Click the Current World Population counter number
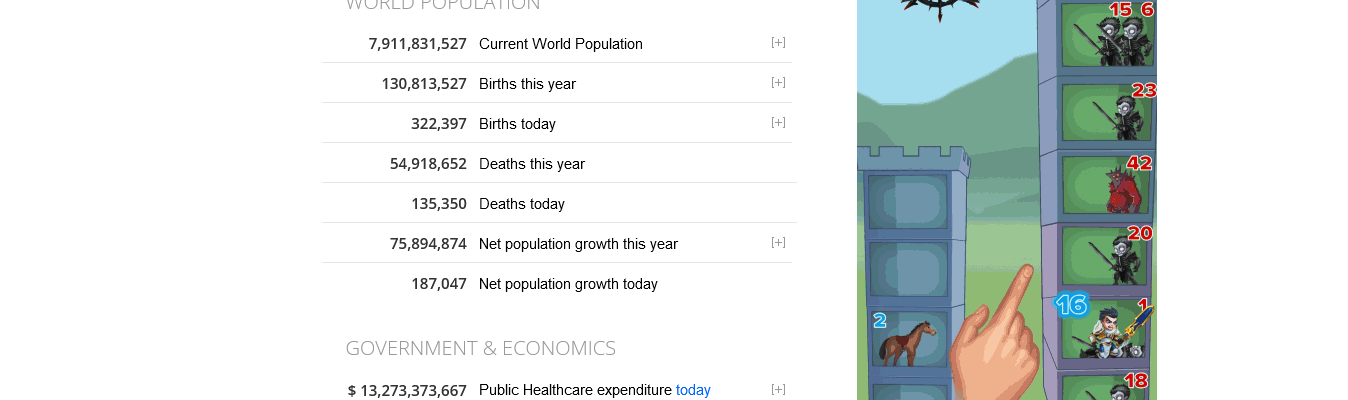1348x400 pixels. pos(417,44)
